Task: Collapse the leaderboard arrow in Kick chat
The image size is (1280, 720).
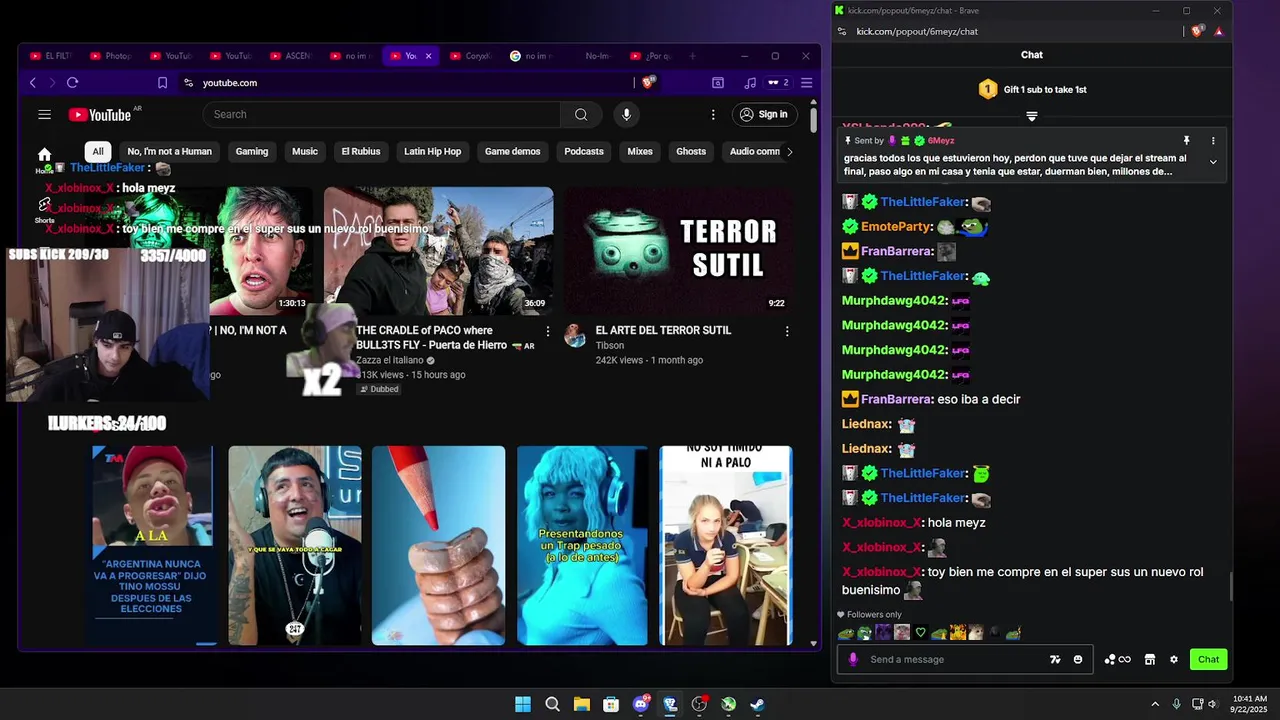Action: click(1032, 117)
